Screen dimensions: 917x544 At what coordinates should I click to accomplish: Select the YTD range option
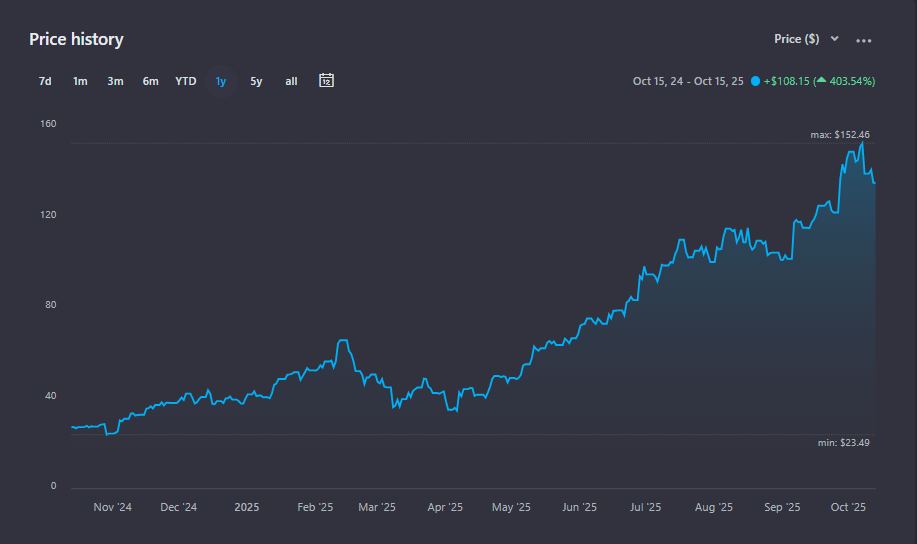pos(186,81)
